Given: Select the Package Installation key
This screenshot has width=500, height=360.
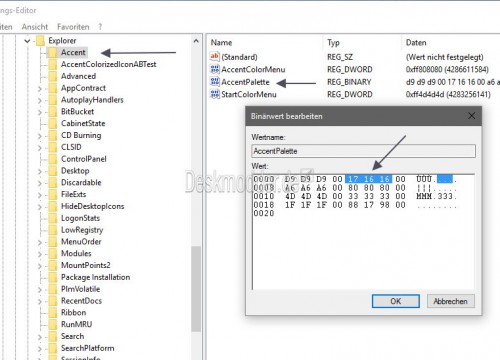Looking at the screenshot, I should tap(95, 277).
